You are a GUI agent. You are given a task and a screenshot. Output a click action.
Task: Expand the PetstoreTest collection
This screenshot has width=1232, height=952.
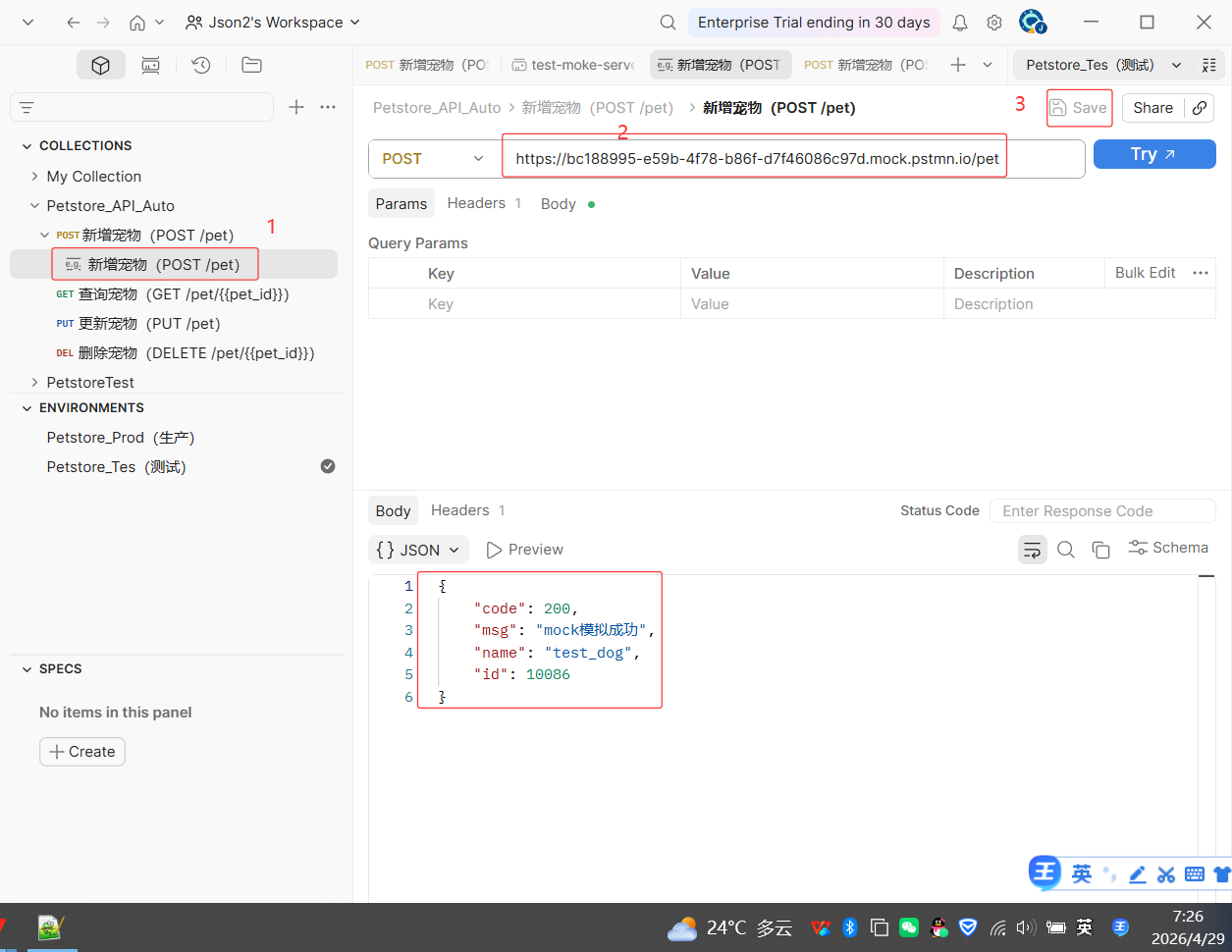35,382
